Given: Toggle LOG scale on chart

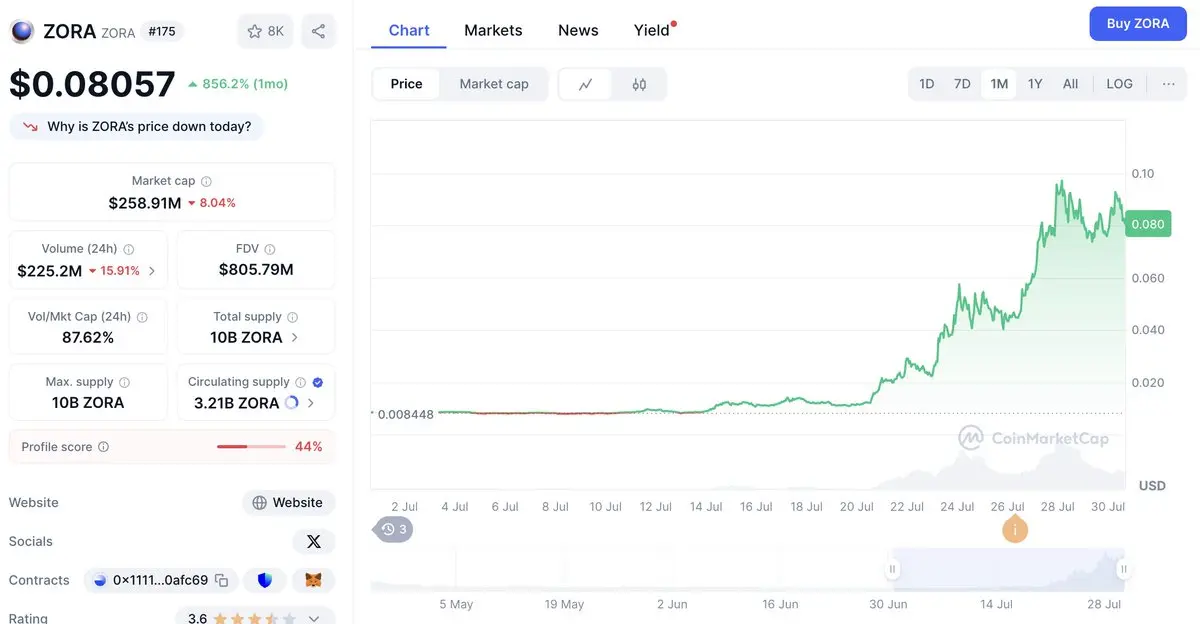Looking at the screenshot, I should point(1119,84).
